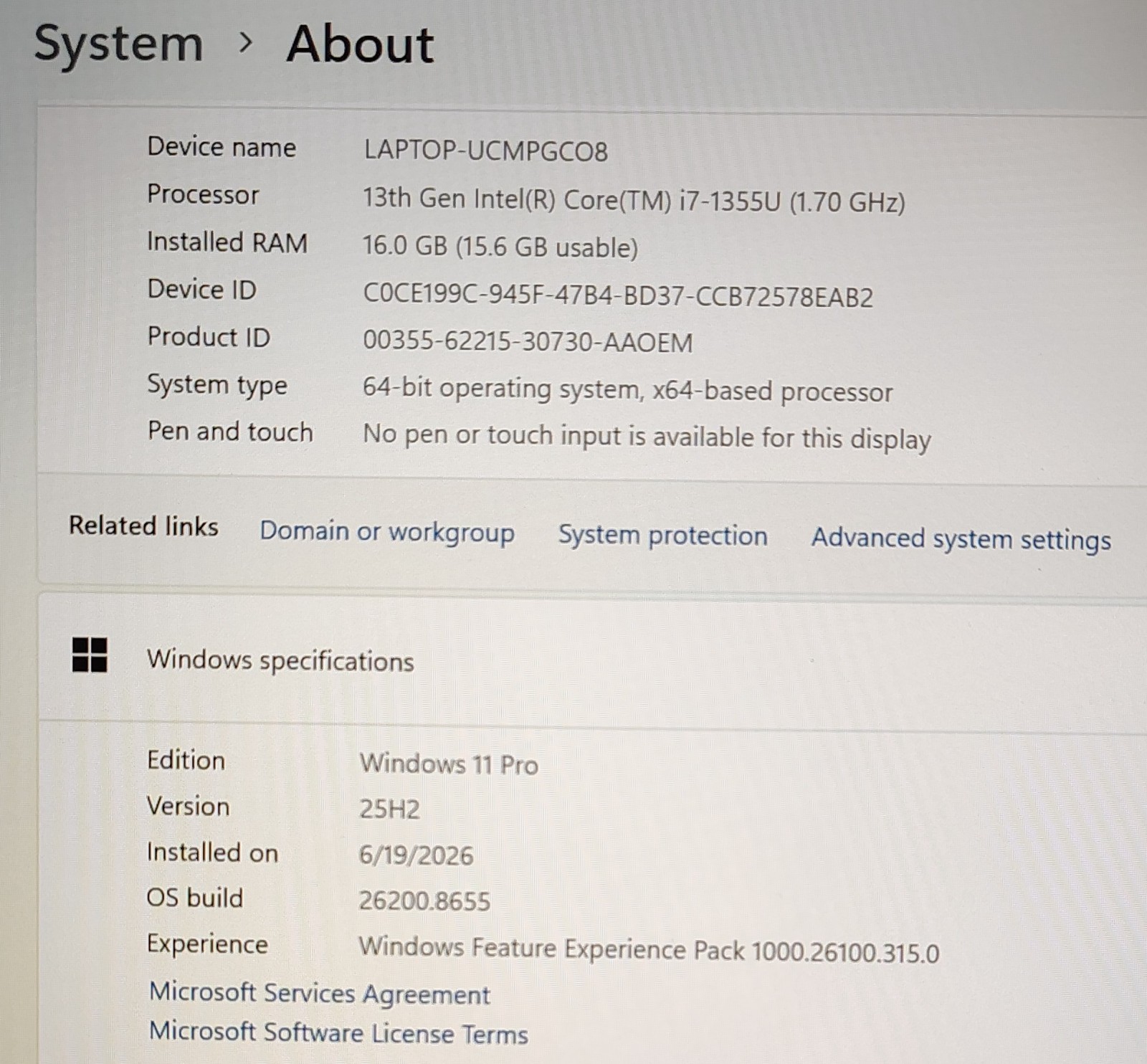1147x1064 pixels.
Task: Open Domain or workgroup link
Action: tap(387, 532)
